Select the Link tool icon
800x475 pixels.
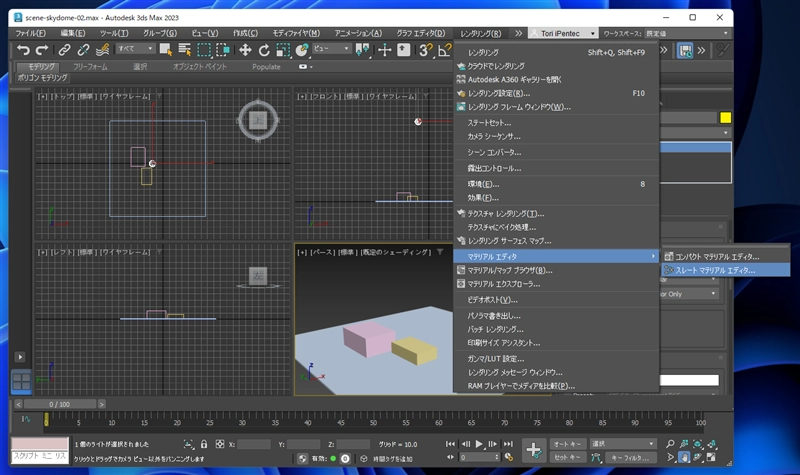coord(64,50)
